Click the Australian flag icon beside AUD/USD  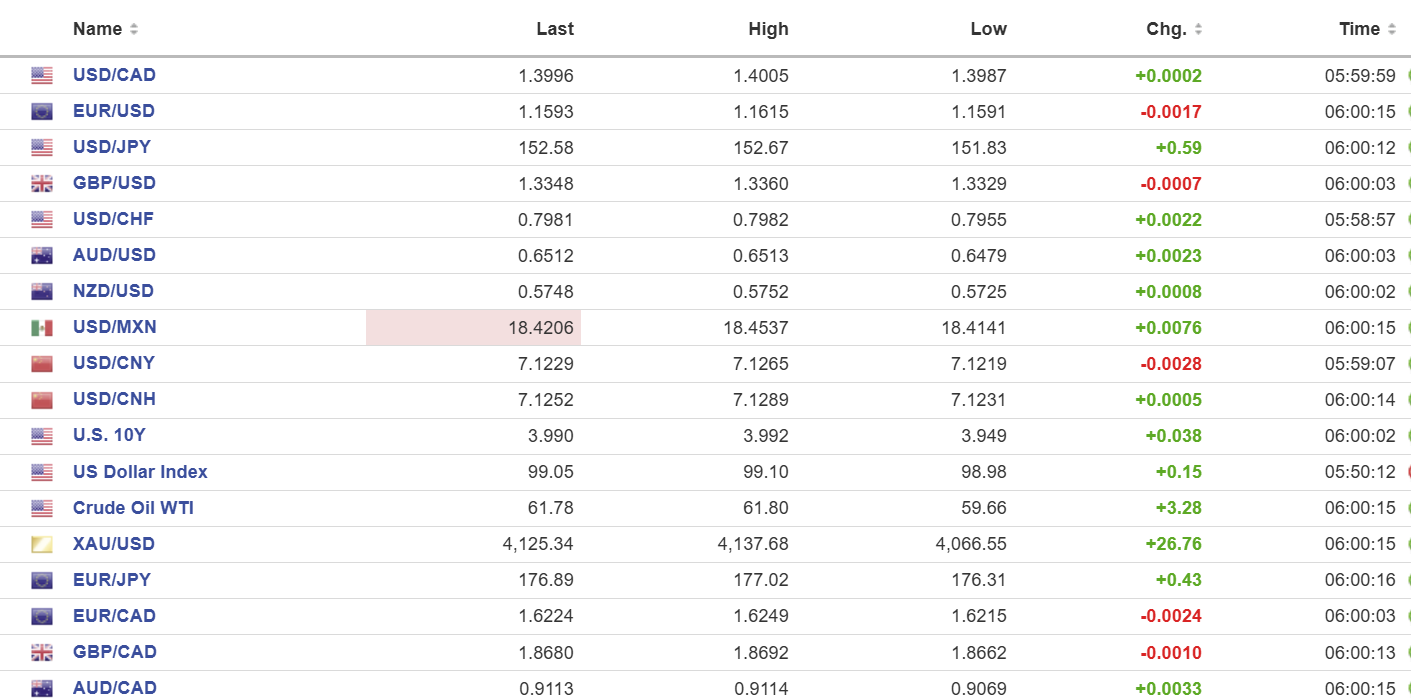click(41, 255)
